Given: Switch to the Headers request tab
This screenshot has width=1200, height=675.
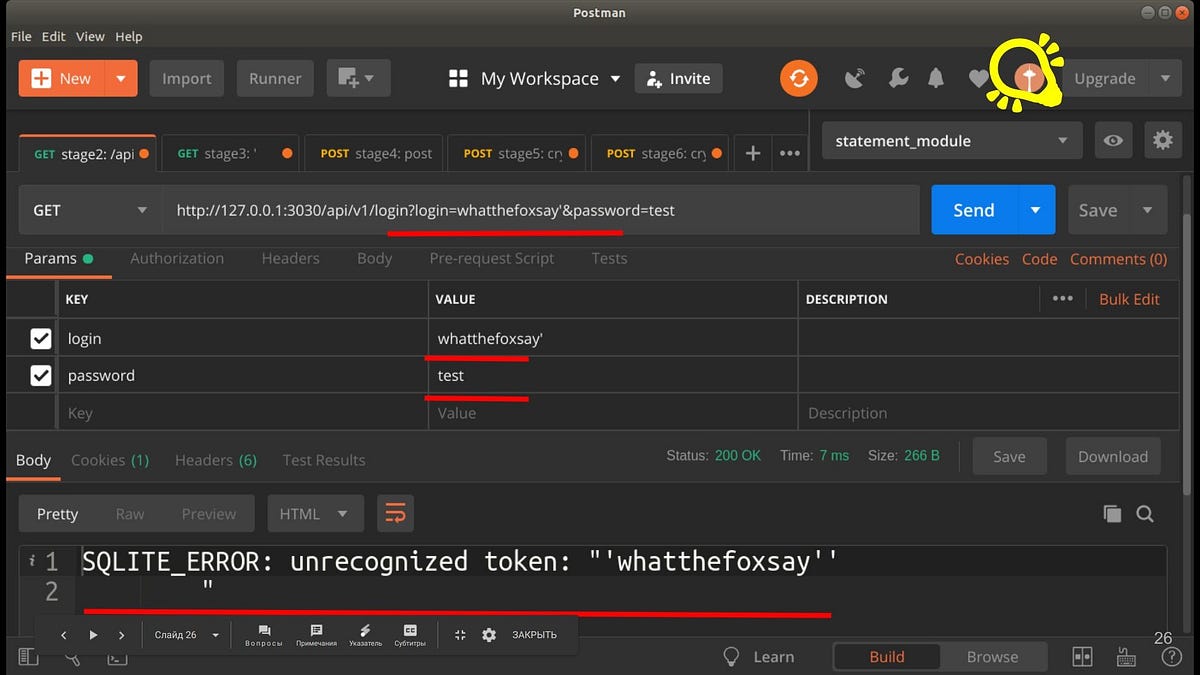Looking at the screenshot, I should [x=290, y=258].
